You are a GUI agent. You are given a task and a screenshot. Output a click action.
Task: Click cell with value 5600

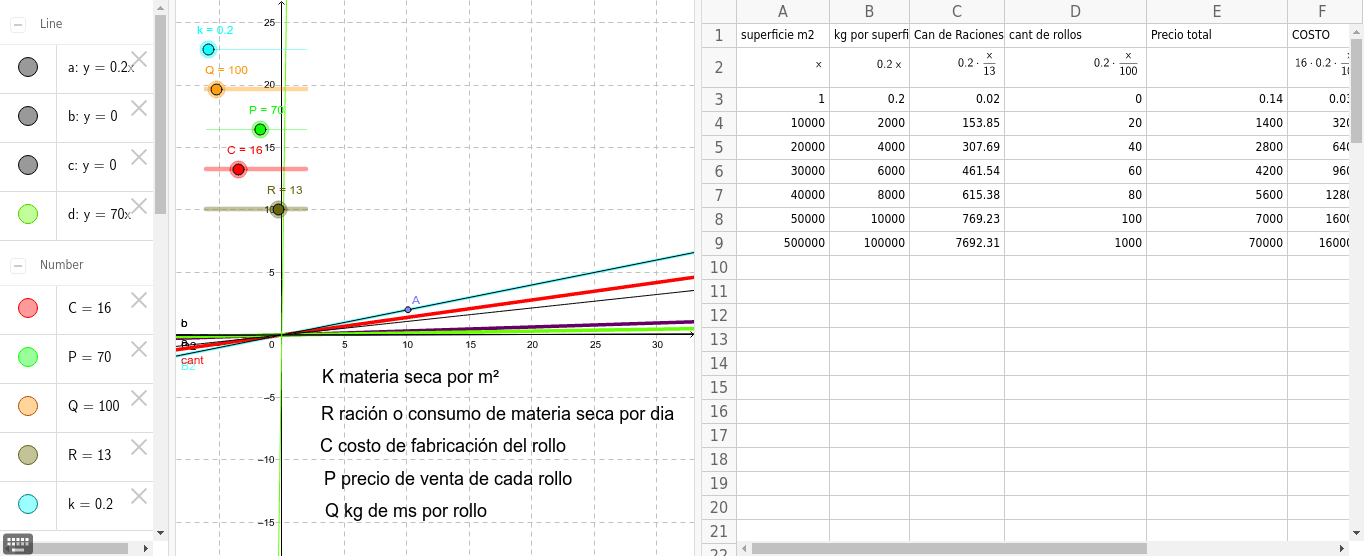coord(1217,195)
